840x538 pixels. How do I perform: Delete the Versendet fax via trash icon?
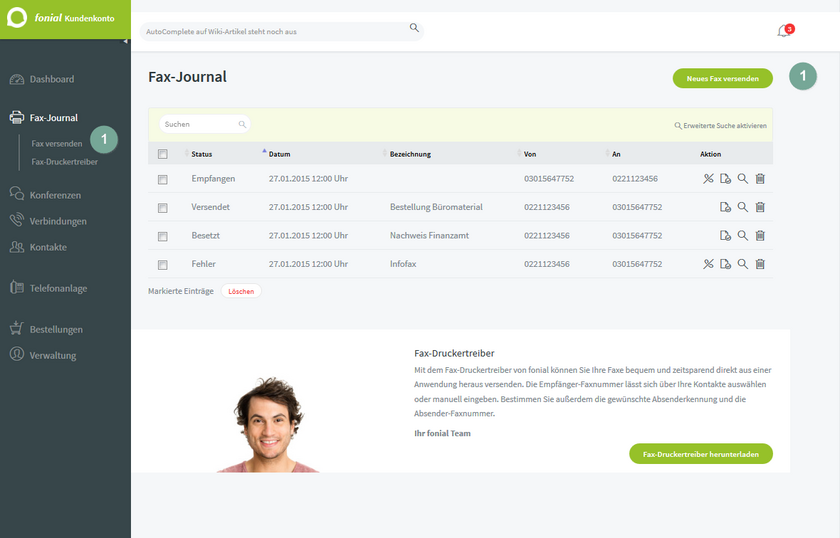pos(760,207)
